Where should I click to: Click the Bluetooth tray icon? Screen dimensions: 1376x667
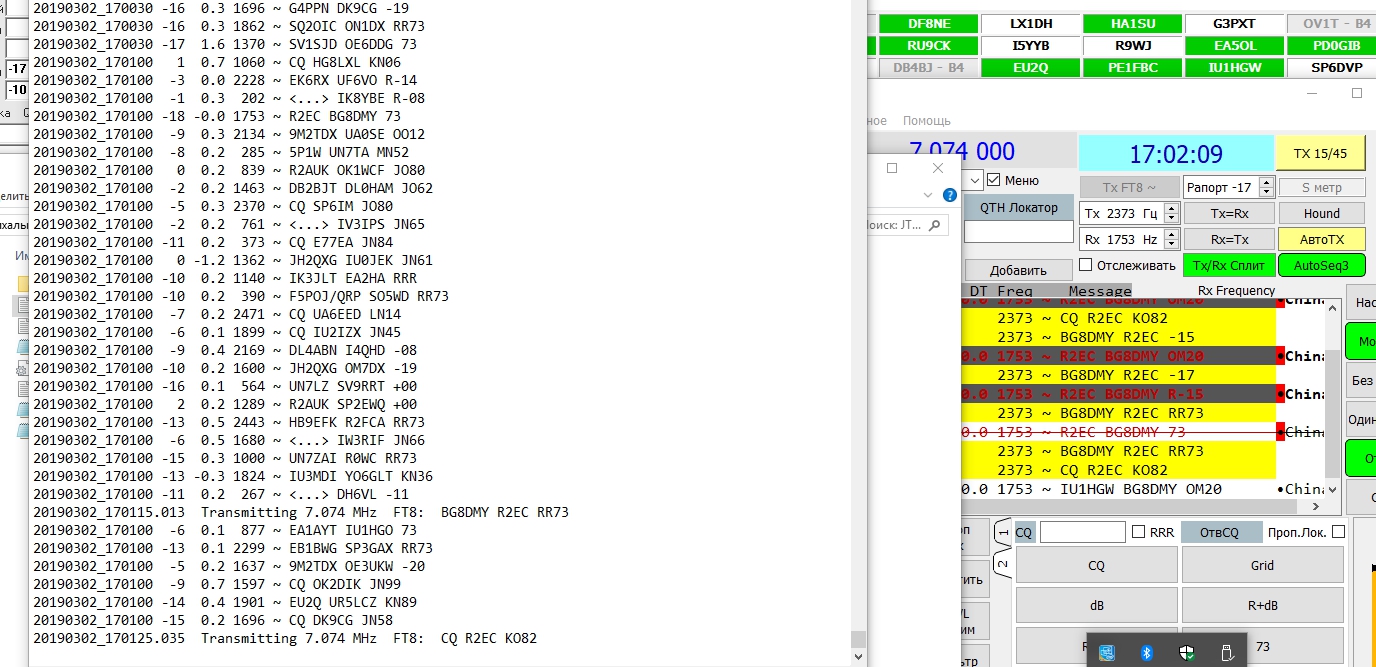click(x=1147, y=653)
